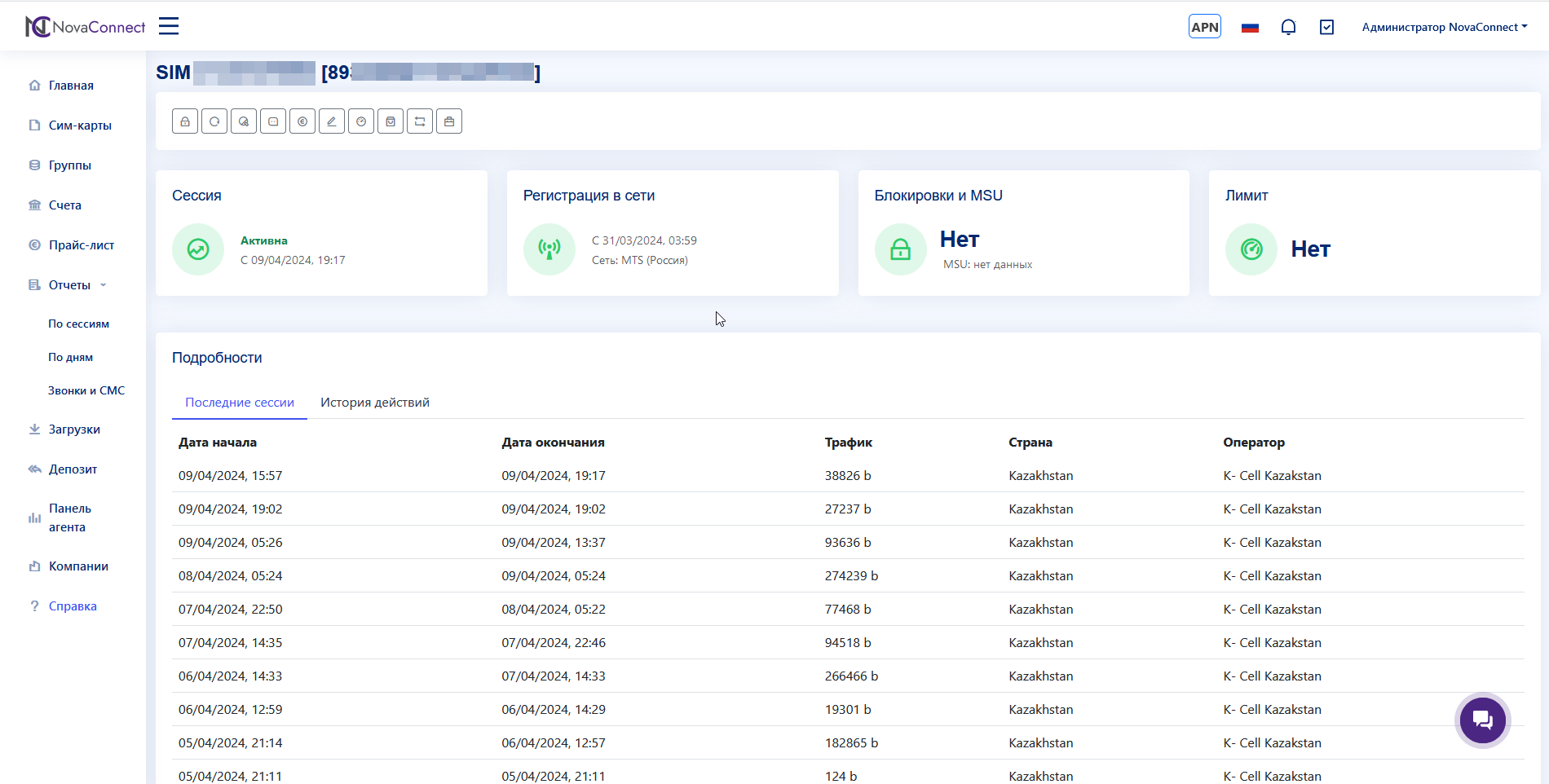Screen dimensions: 1549x784
Task: Click the pencil edit icon in the toolbar
Action: [x=332, y=121]
